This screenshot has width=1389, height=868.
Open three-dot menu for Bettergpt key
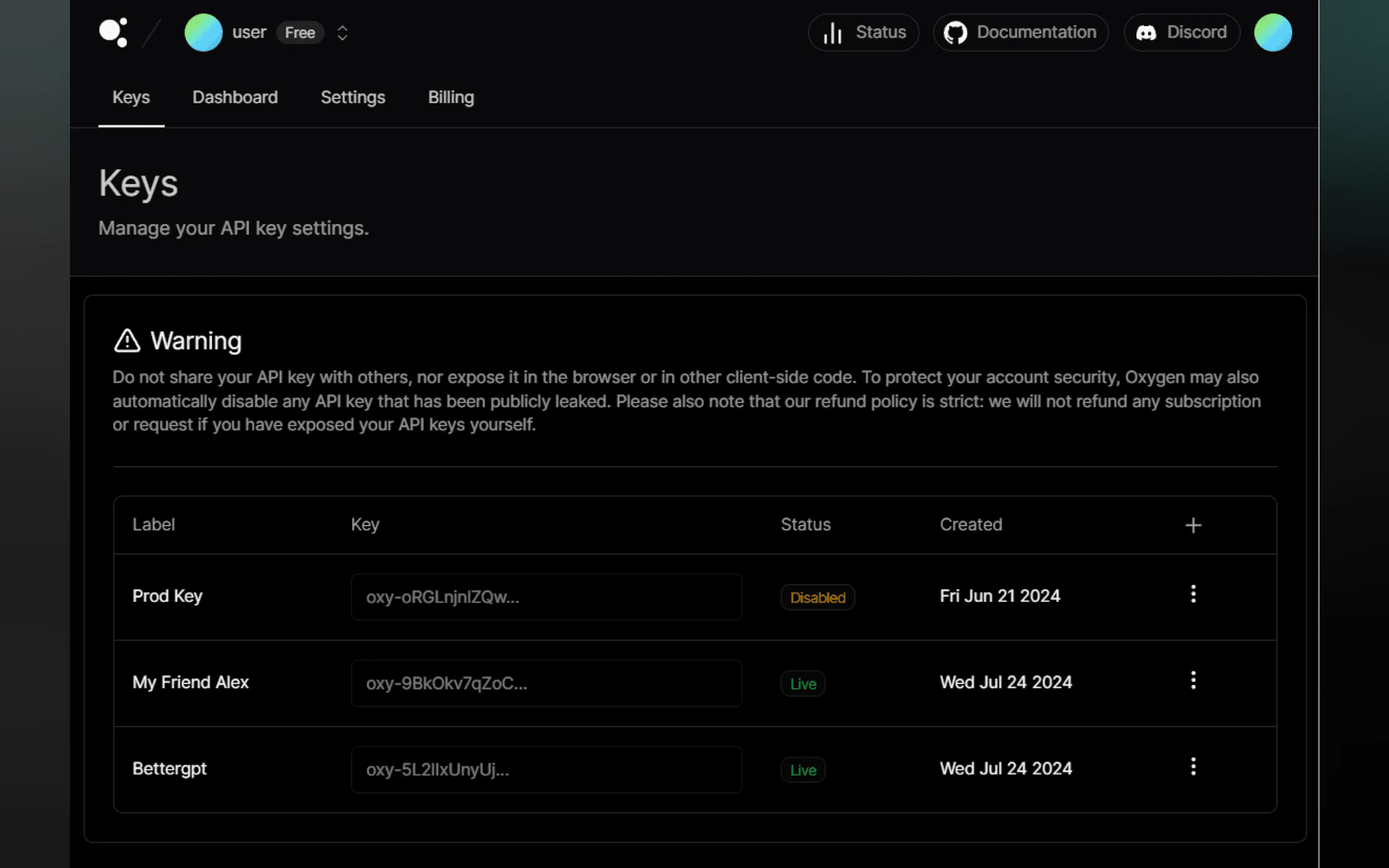(x=1193, y=766)
